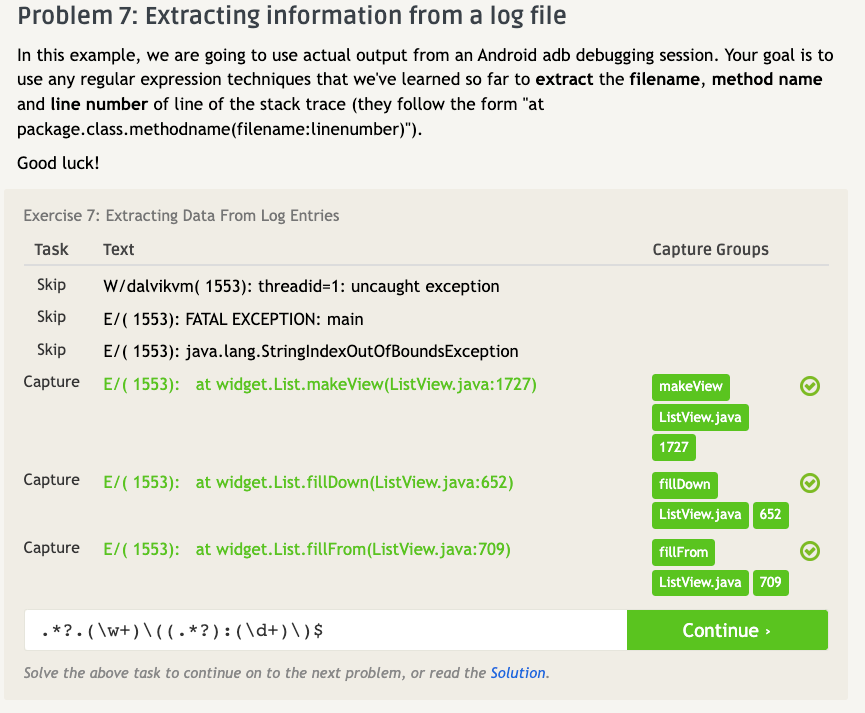Click the green checkmark beside the fillDown row

pyautogui.click(x=811, y=483)
